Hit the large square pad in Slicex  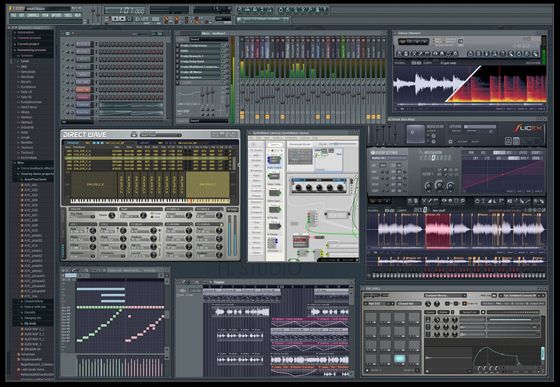415,134
